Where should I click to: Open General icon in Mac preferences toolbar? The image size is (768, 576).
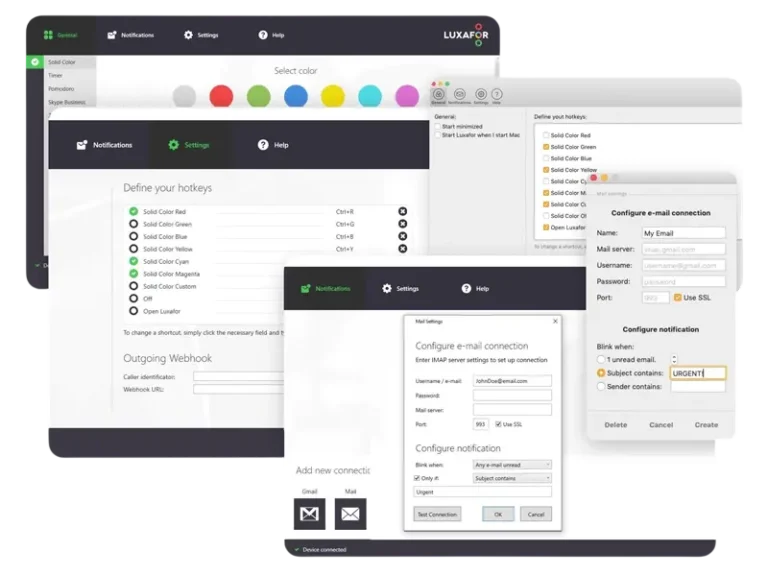click(438, 98)
